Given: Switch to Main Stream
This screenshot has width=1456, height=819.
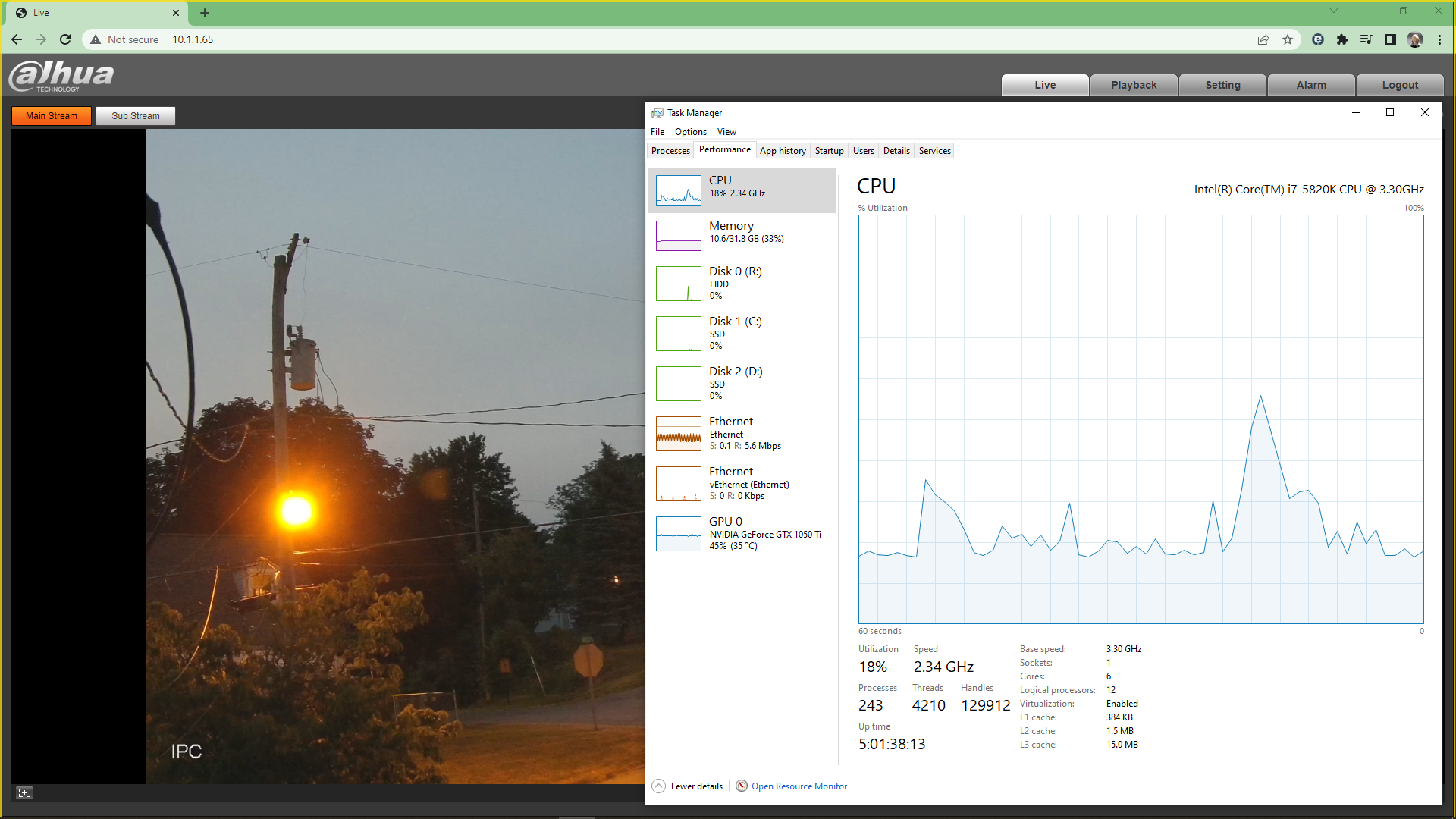Looking at the screenshot, I should [x=52, y=116].
